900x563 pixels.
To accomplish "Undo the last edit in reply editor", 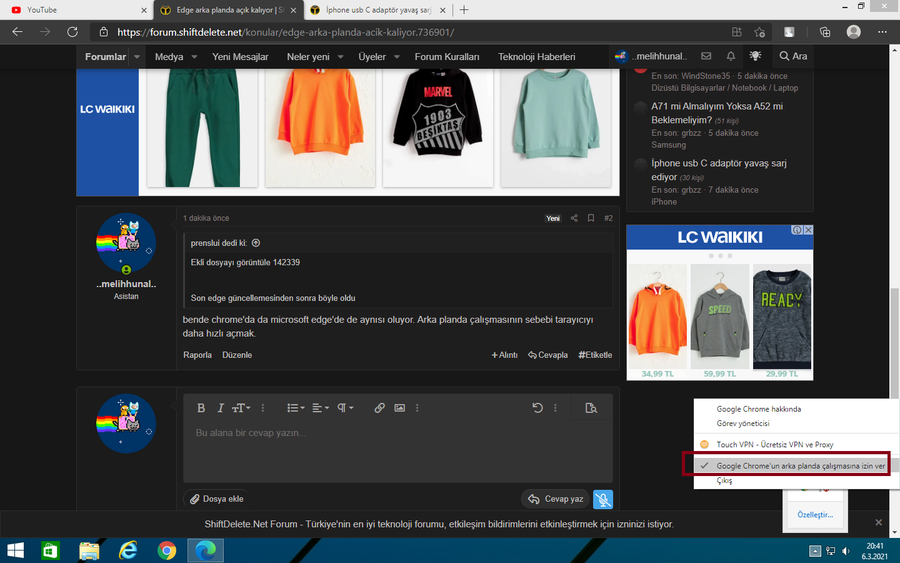I will point(537,408).
